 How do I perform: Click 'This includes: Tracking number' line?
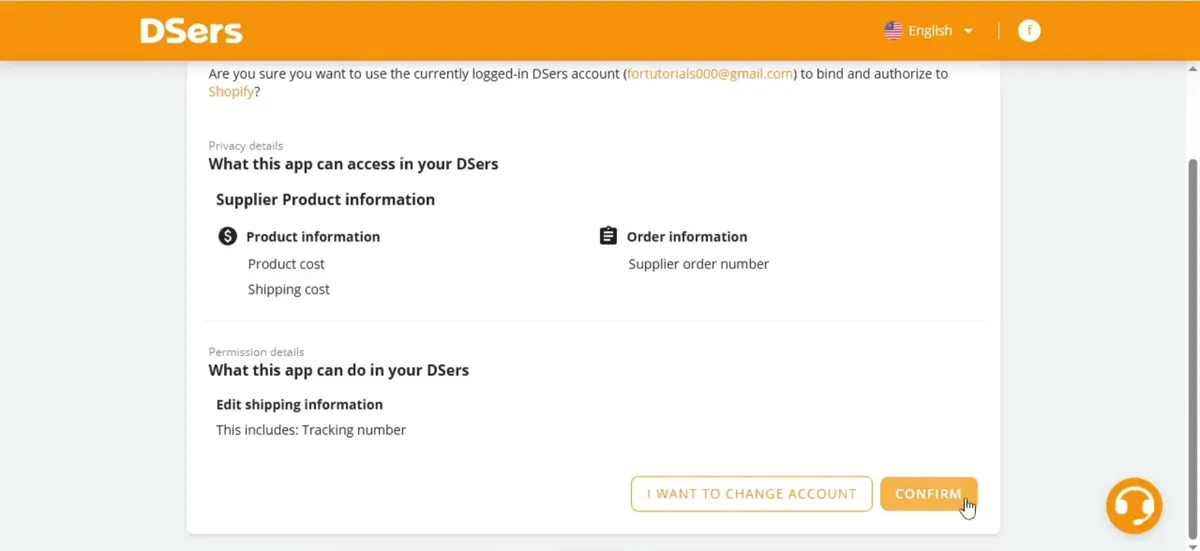point(311,430)
